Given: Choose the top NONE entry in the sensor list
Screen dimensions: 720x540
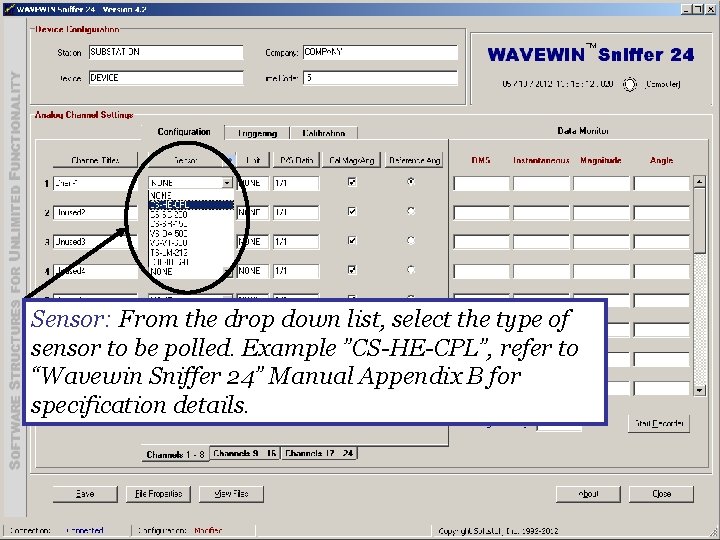Looking at the screenshot, I should click(x=191, y=195).
